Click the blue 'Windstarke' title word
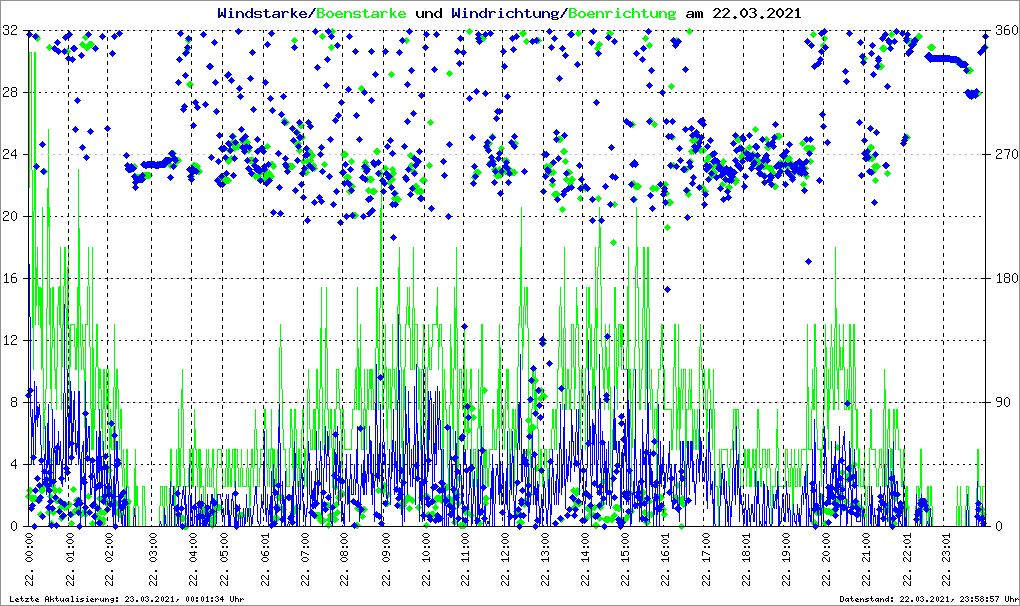 [265, 14]
